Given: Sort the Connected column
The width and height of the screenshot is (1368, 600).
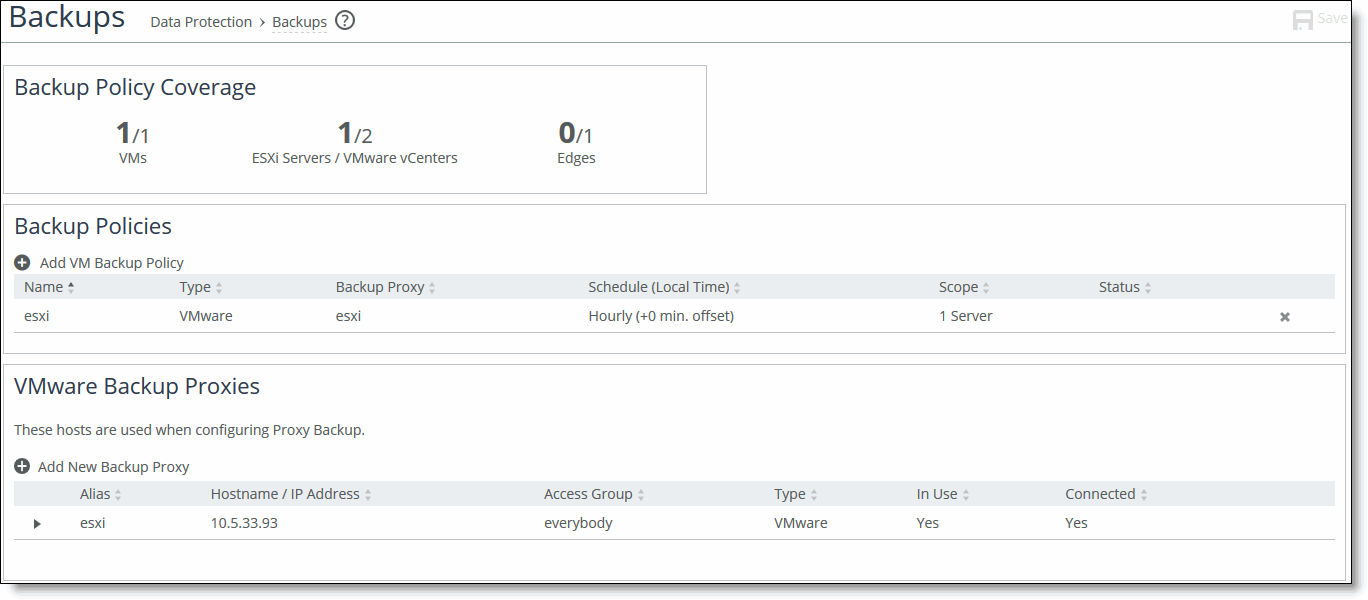Looking at the screenshot, I should click(x=1143, y=493).
